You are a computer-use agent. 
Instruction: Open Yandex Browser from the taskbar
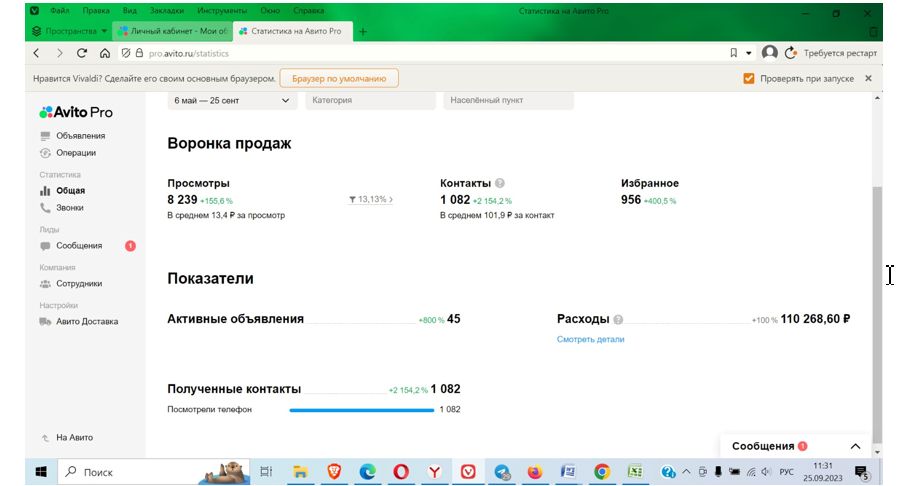coord(435,472)
